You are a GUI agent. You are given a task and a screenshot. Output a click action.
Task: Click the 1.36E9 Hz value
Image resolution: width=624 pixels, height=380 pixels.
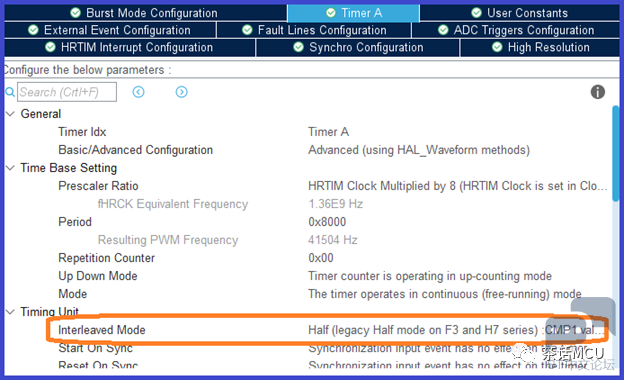335,204
